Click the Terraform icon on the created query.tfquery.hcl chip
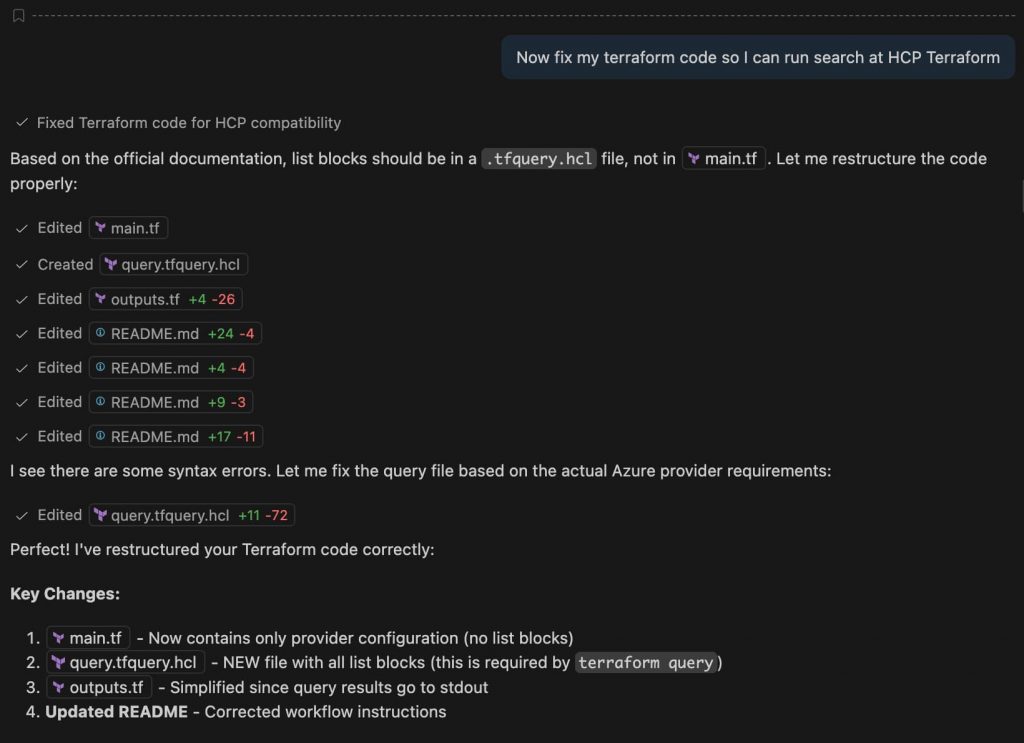This screenshot has width=1024, height=743. 110,265
